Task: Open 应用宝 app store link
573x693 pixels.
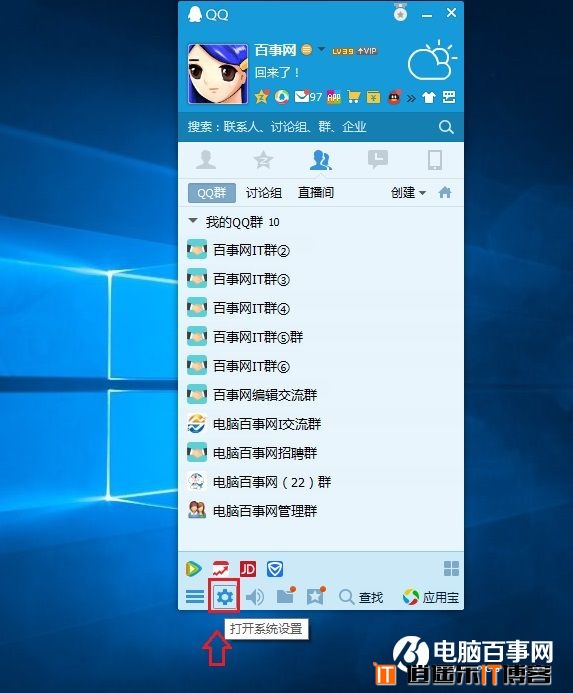Action: coord(430,598)
